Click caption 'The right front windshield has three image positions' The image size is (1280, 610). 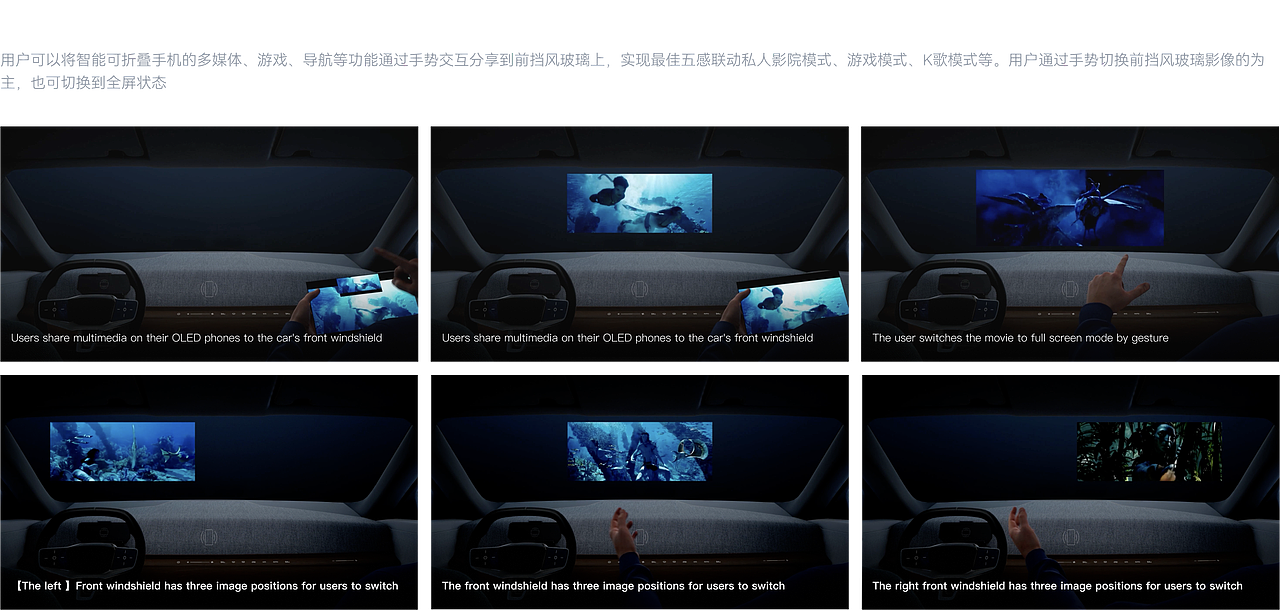1057,586
